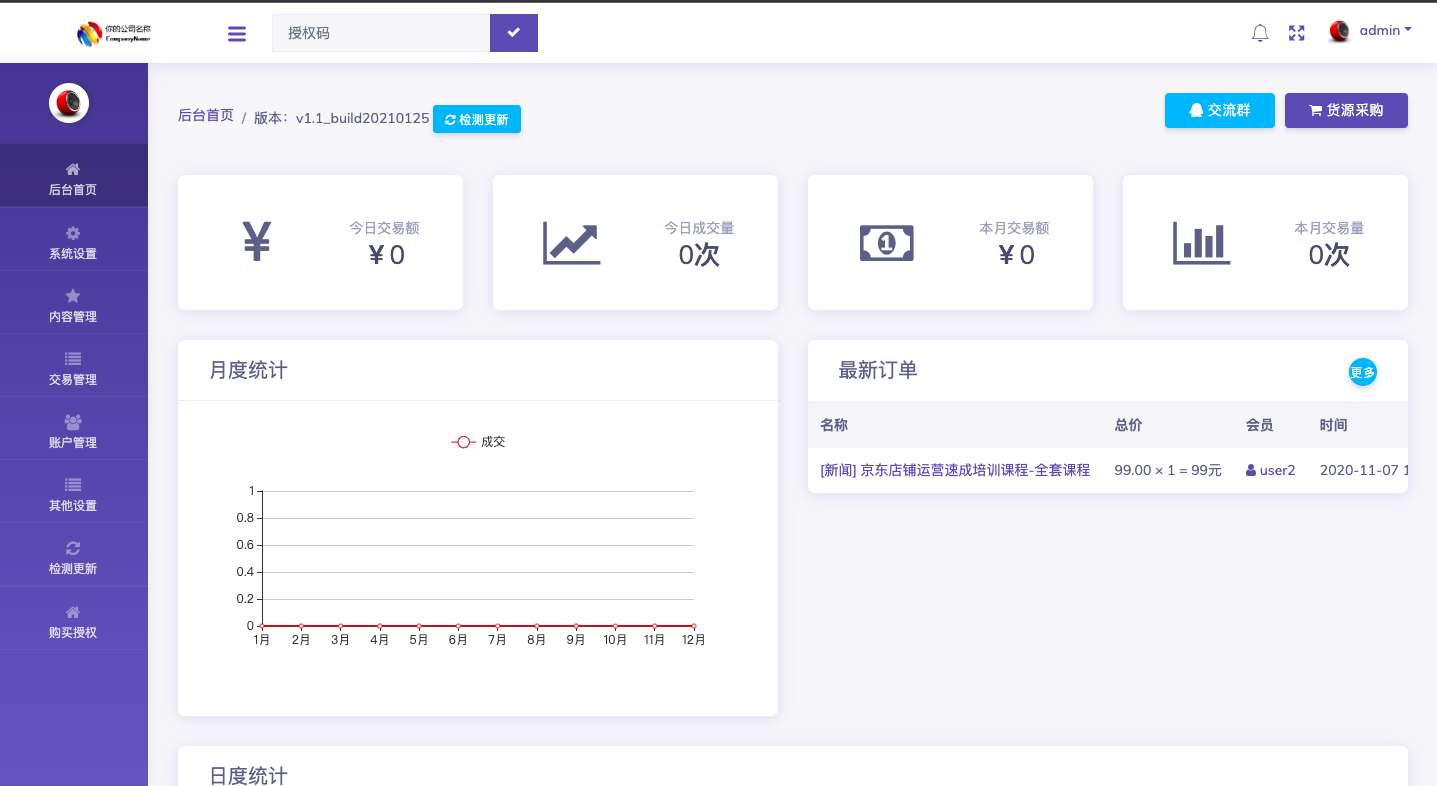Click the 内容管理 star icon
The width and height of the screenshot is (1437, 786).
click(72, 295)
